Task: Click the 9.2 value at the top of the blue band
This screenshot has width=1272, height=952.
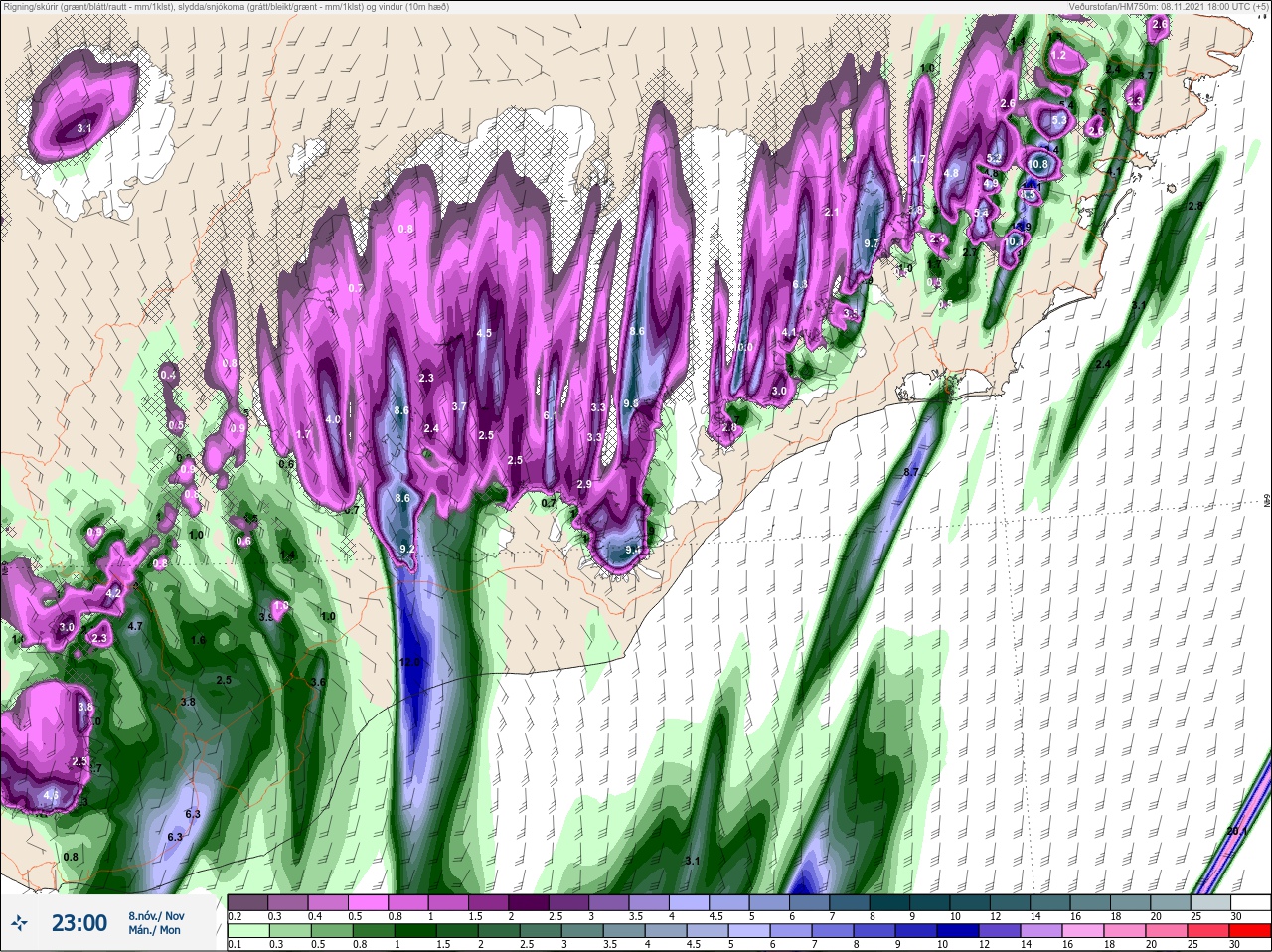Action: coord(406,549)
